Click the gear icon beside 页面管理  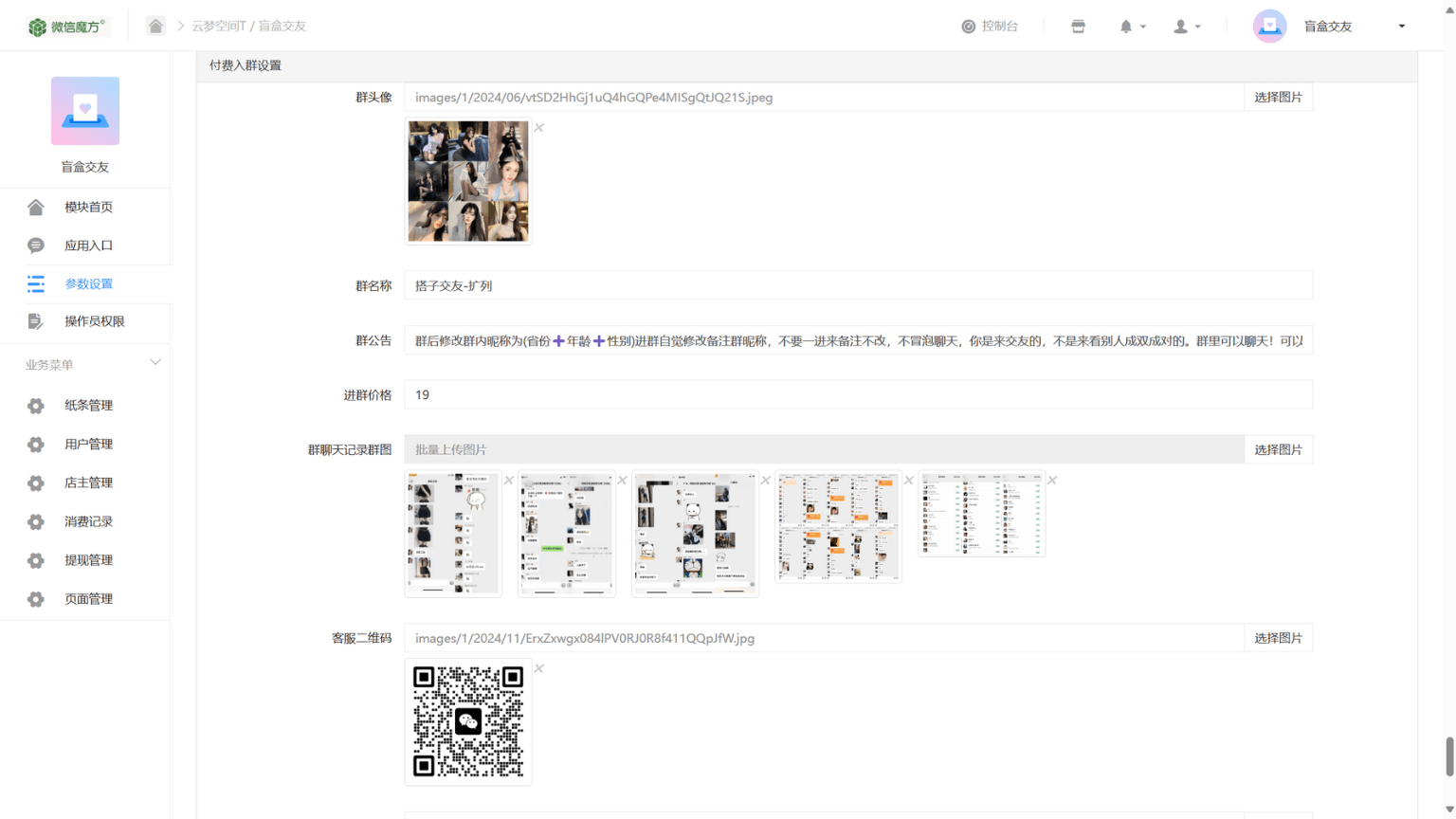[36, 599]
